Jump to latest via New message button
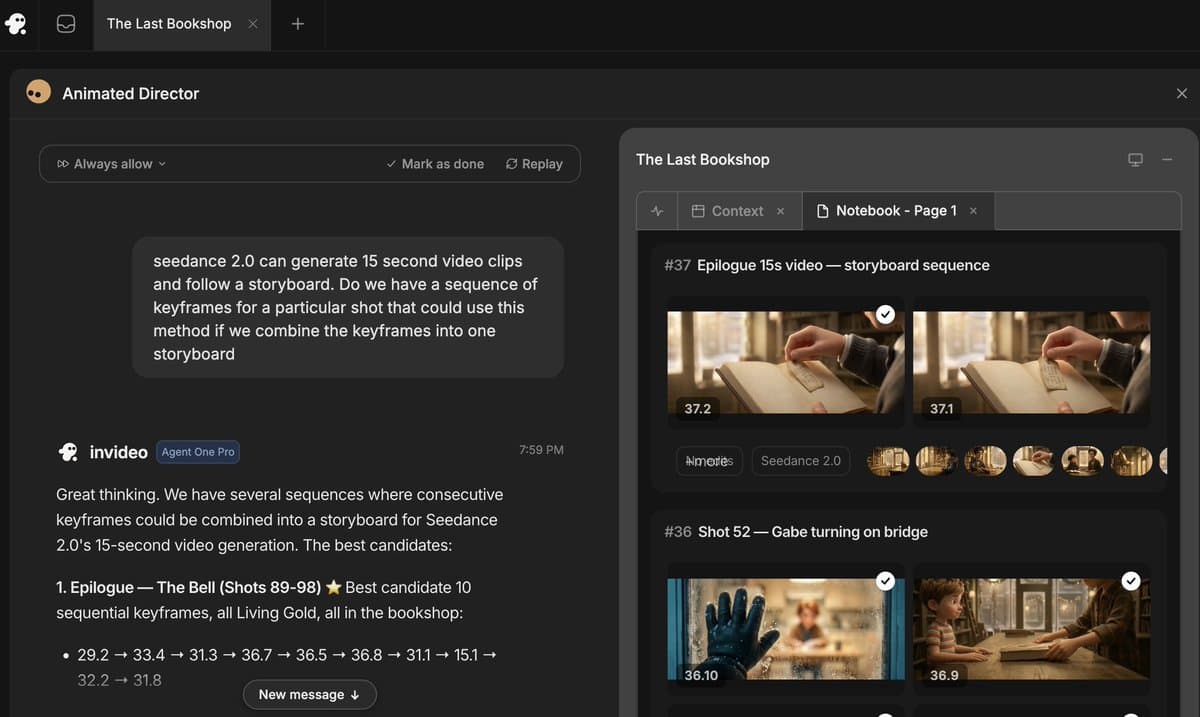Viewport: 1200px width, 717px height. (x=309, y=694)
